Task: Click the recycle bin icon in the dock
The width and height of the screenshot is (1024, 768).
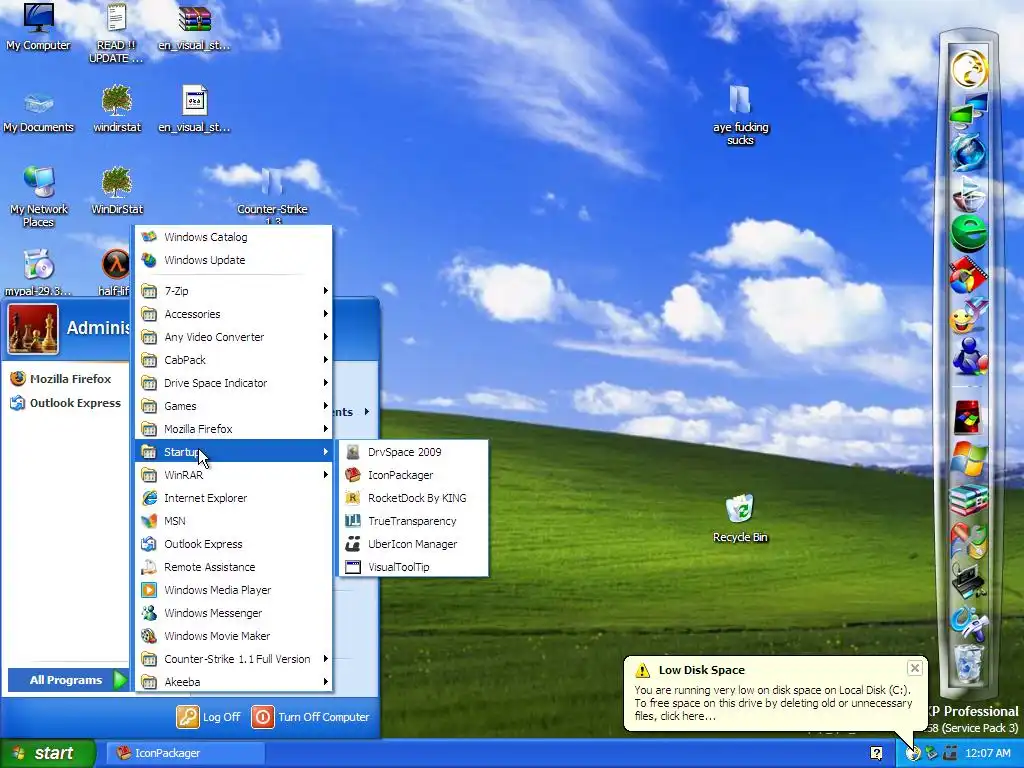Action: point(968,664)
